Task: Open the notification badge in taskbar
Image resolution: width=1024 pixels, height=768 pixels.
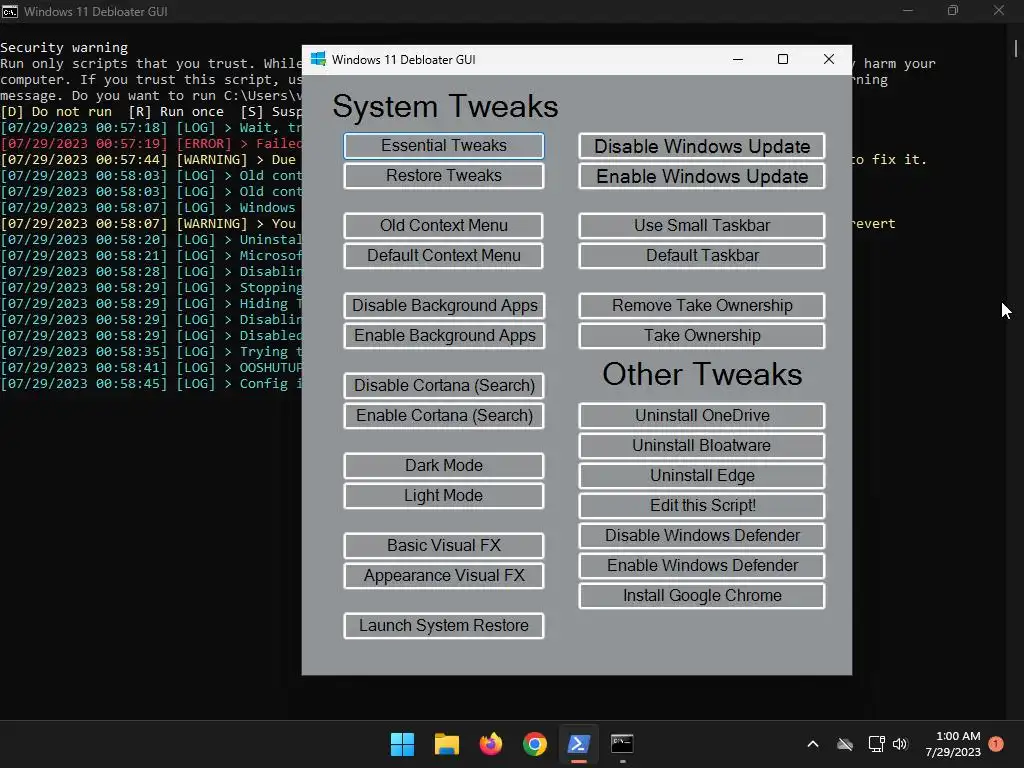Action: click(x=996, y=744)
